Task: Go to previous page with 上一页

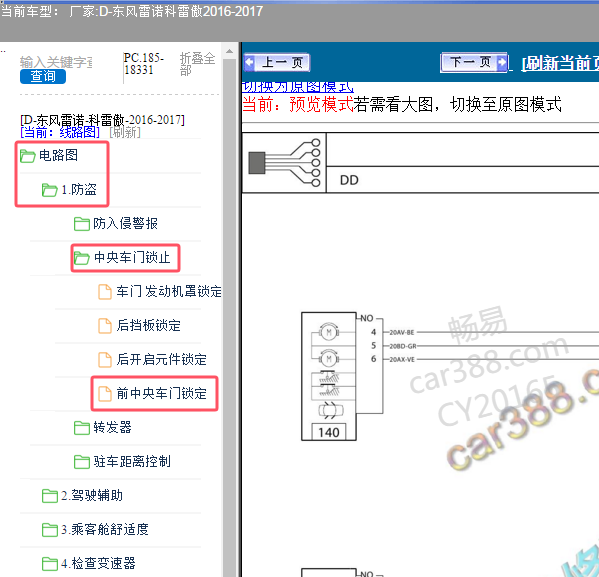Action: 277,62
